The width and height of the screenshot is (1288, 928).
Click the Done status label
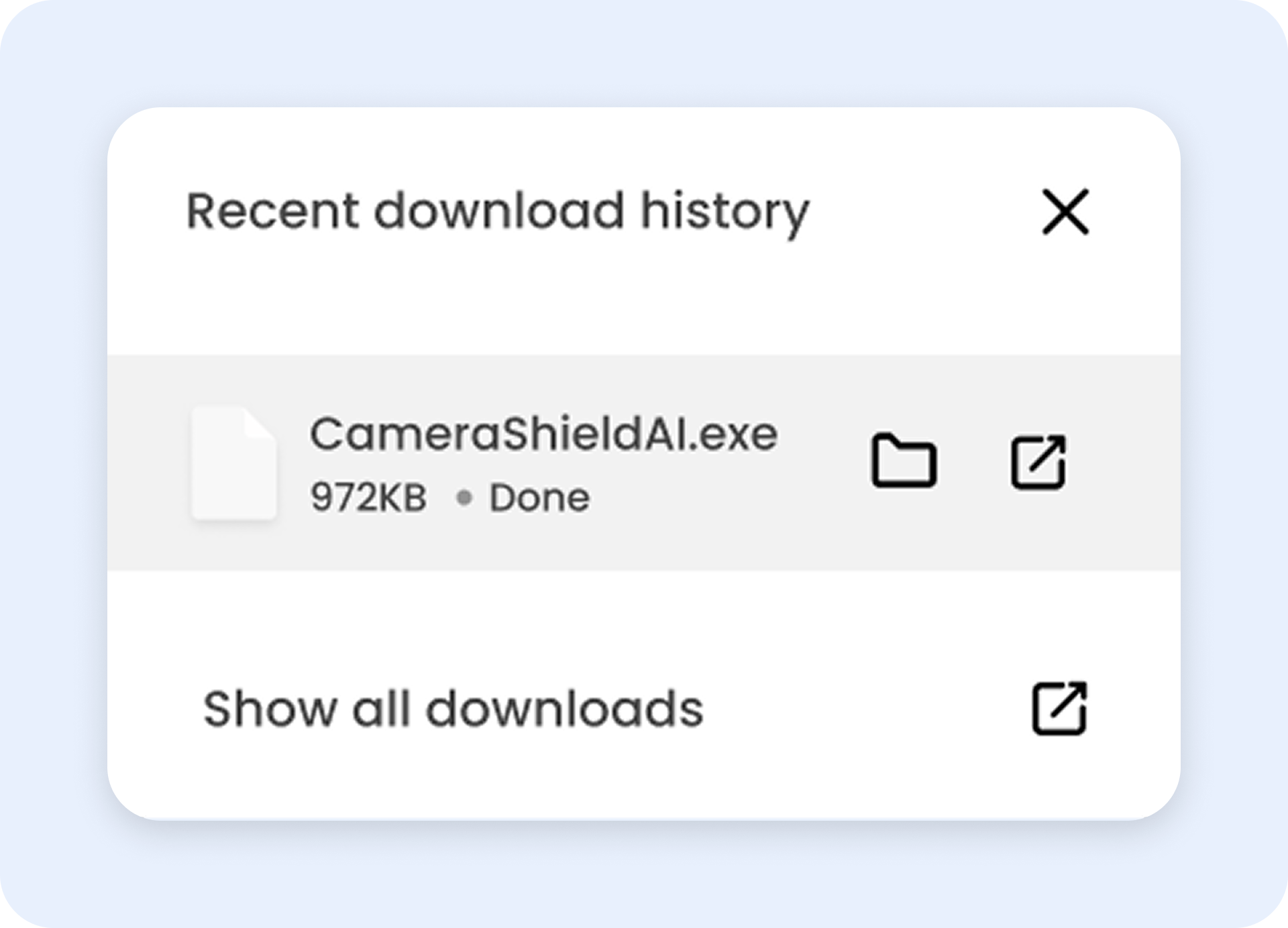(x=539, y=496)
